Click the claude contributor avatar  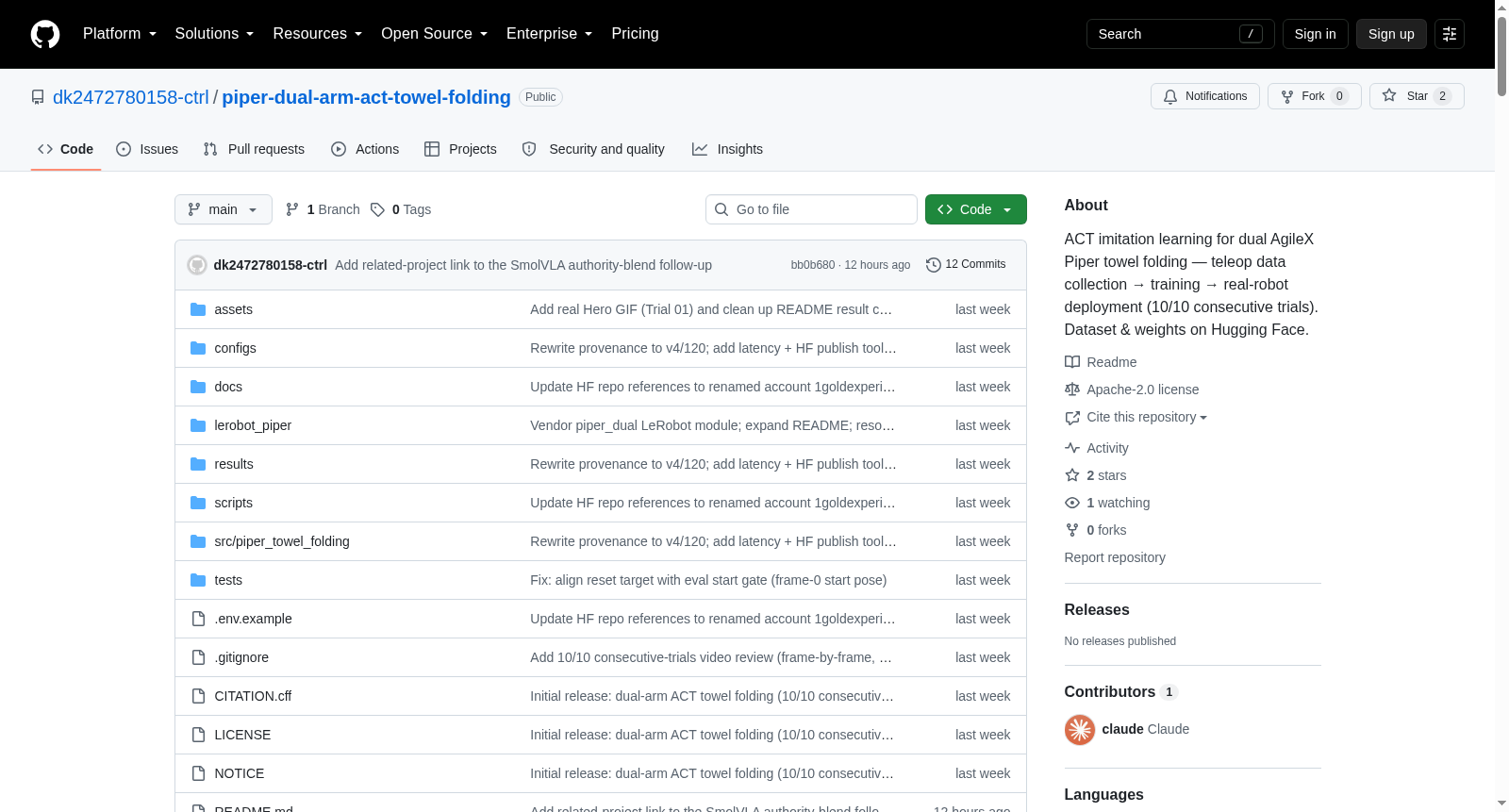click(x=1080, y=729)
